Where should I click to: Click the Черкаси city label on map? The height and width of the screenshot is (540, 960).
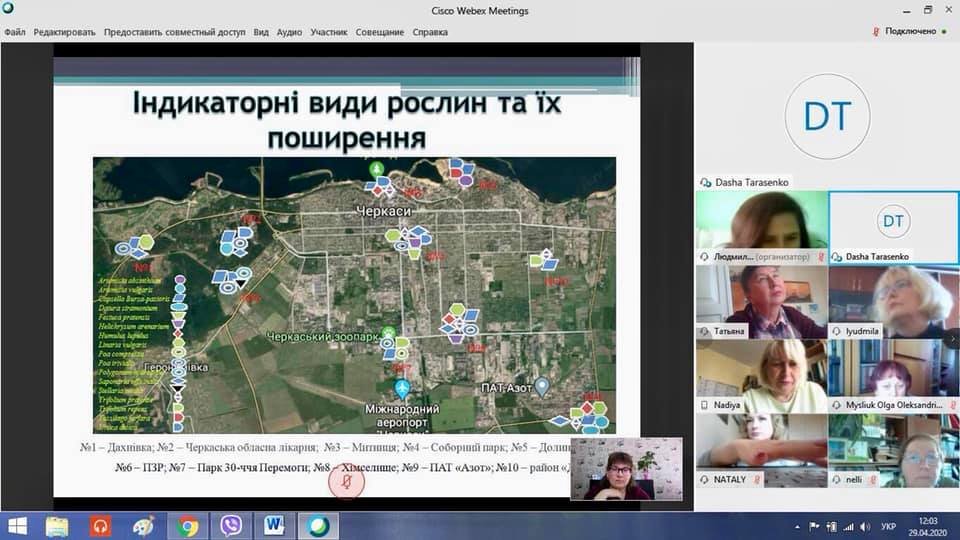[x=384, y=211]
